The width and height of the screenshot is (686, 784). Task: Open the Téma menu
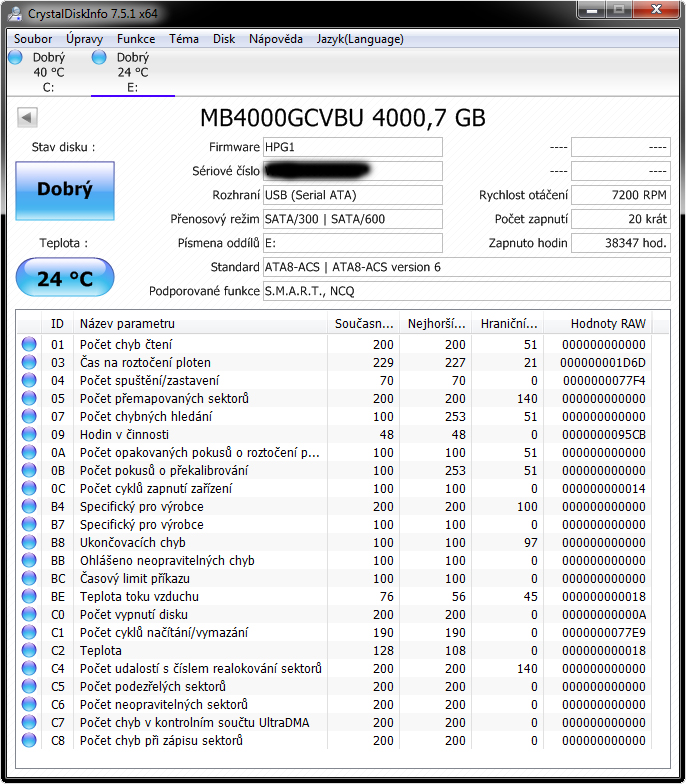tap(184, 39)
